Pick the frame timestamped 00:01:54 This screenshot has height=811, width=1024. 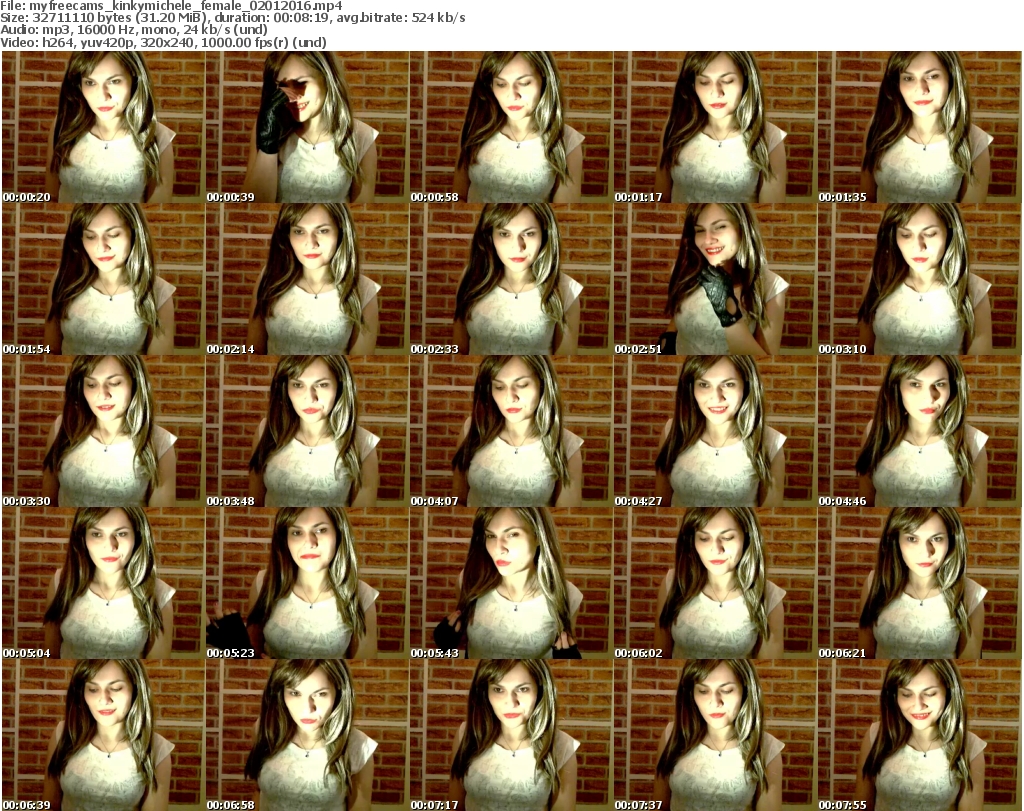tap(103, 279)
